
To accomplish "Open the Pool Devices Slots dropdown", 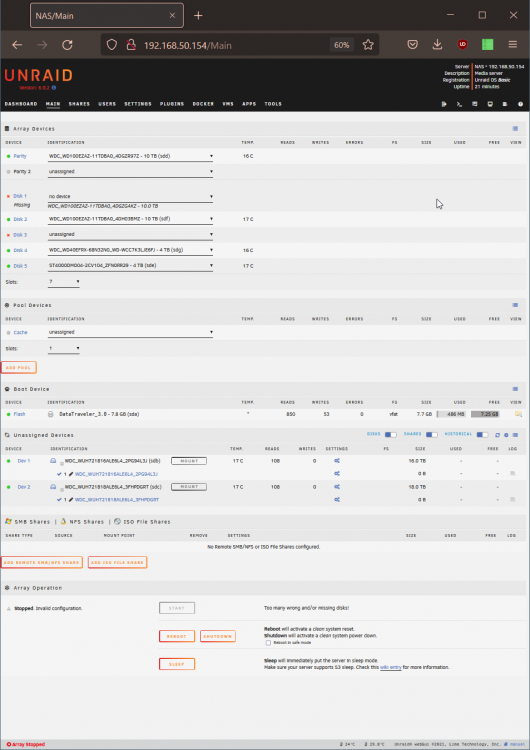I will (x=64, y=348).
